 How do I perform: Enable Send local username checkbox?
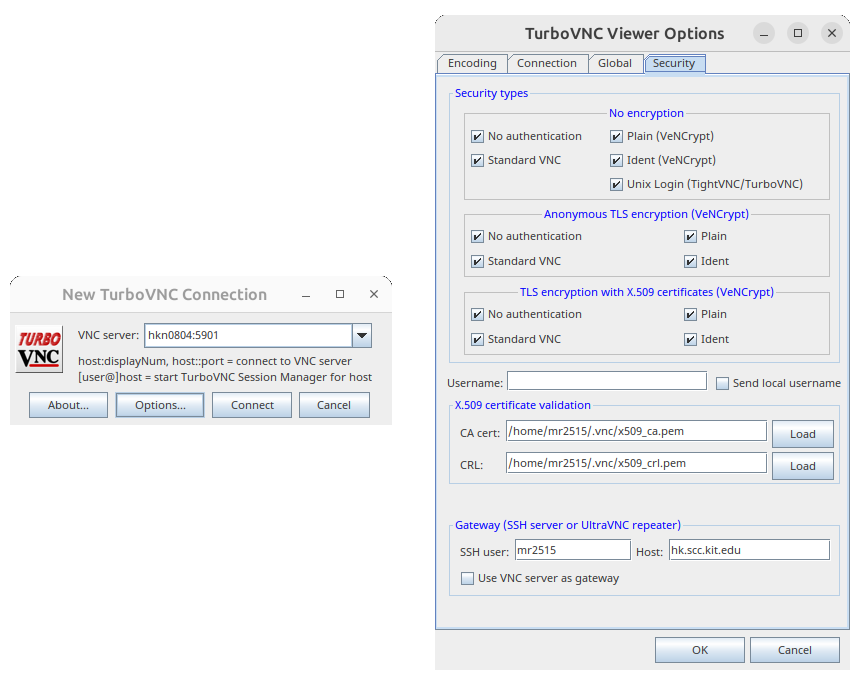click(x=723, y=383)
